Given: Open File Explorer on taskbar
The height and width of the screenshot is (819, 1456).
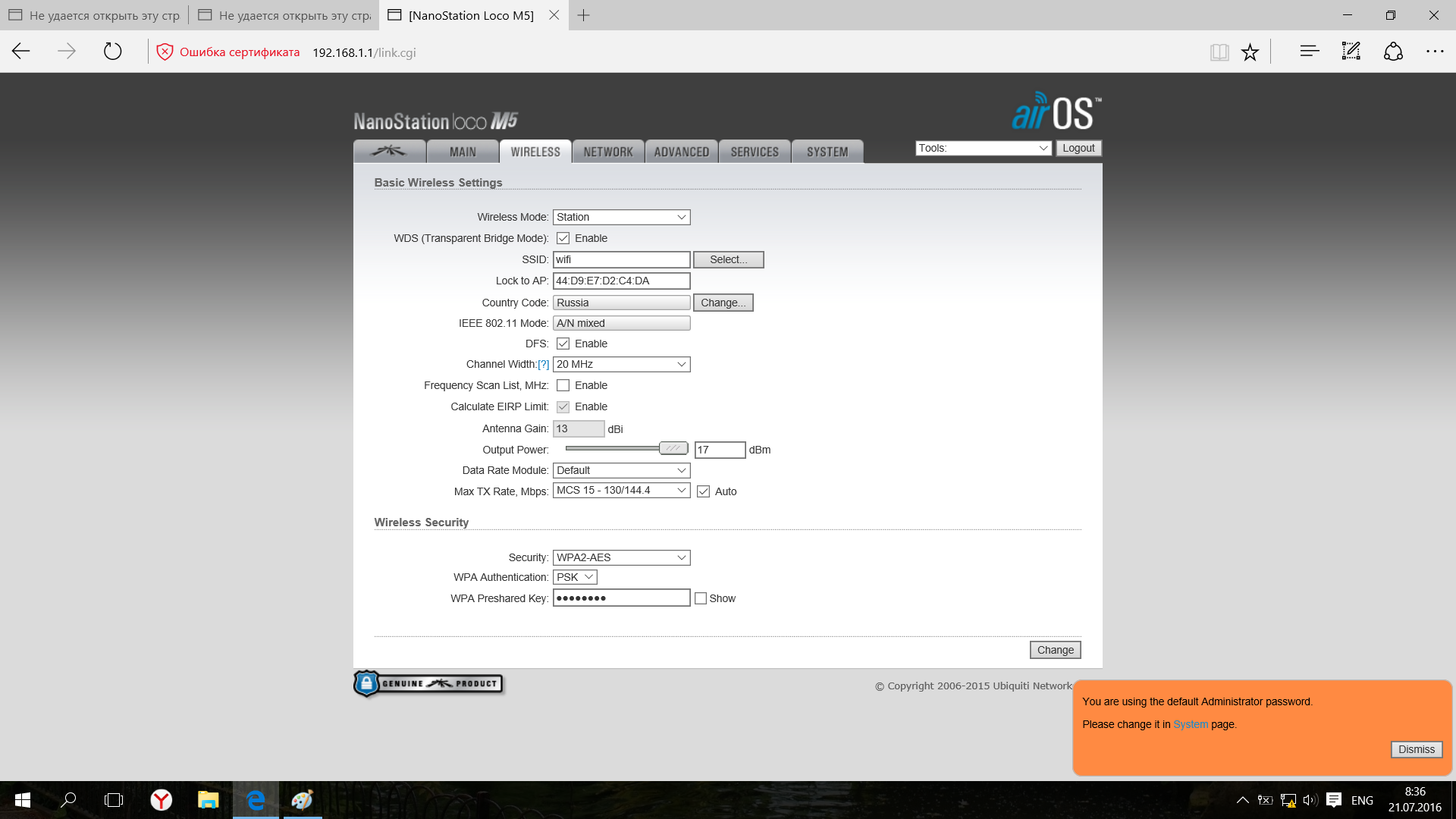Looking at the screenshot, I should (x=208, y=799).
